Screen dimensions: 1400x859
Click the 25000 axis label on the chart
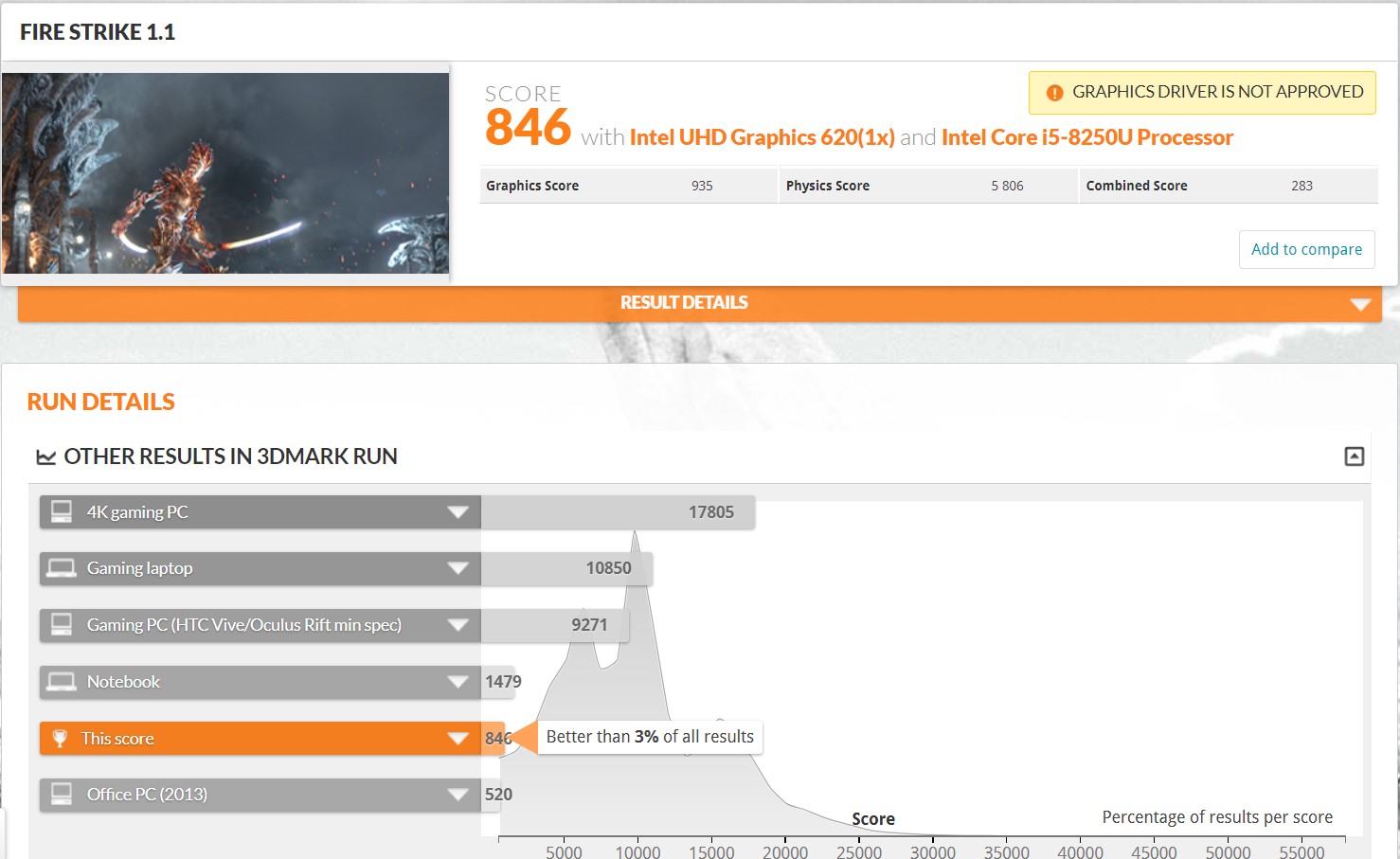(859, 851)
